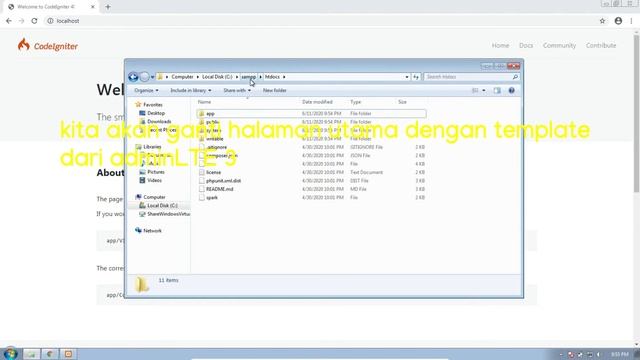Open a new browser tab
The width and height of the screenshot is (640, 360).
[x=108, y=7]
